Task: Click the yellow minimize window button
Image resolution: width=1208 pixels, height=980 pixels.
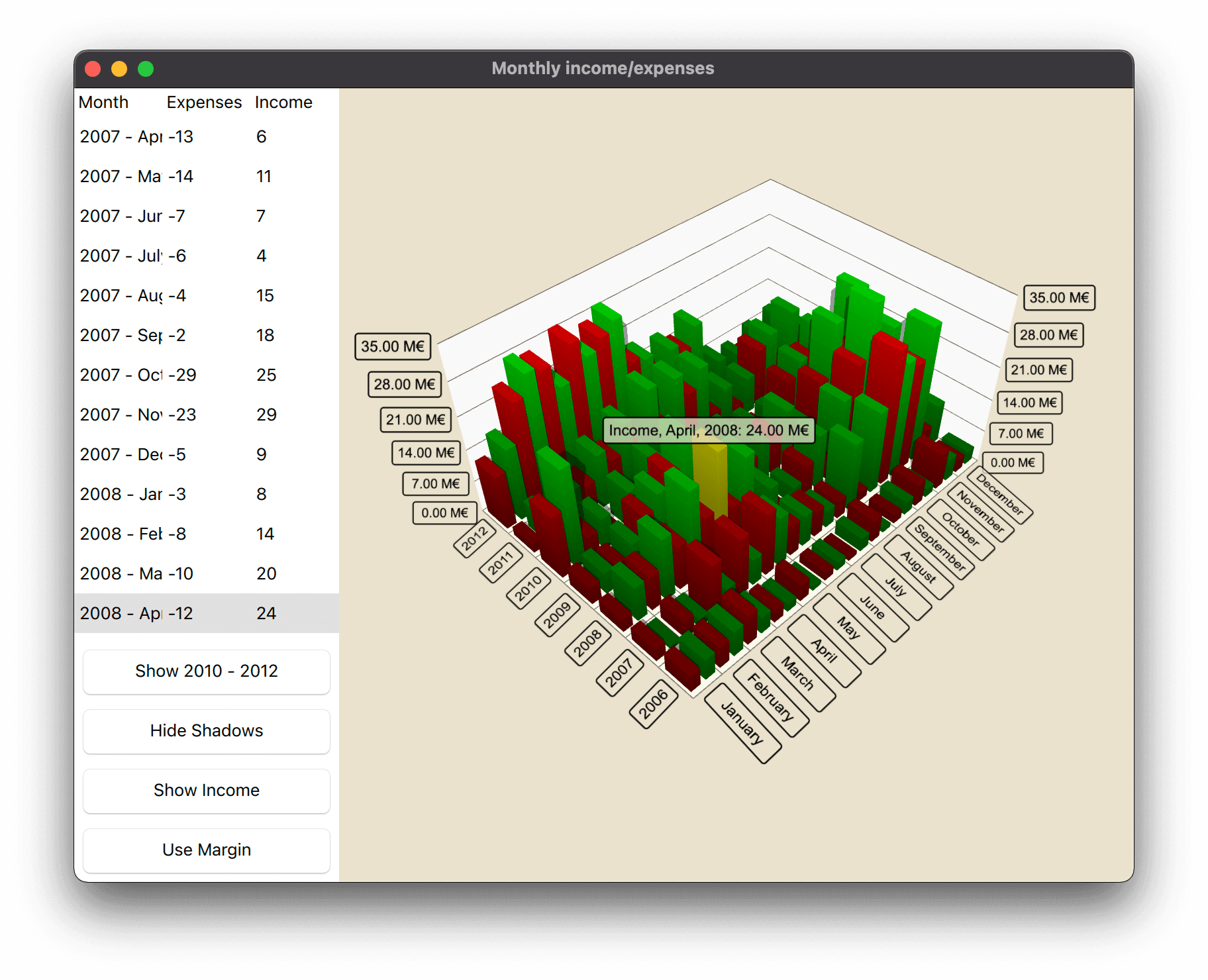Action: [x=119, y=69]
